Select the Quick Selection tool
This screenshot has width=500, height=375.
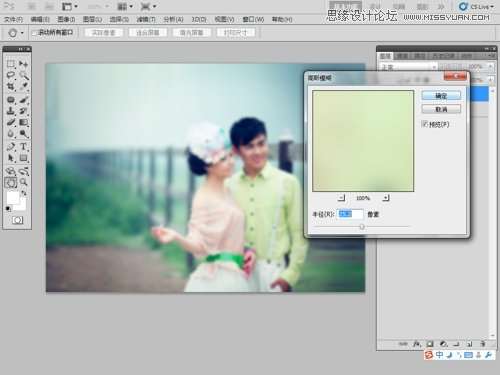[23, 75]
